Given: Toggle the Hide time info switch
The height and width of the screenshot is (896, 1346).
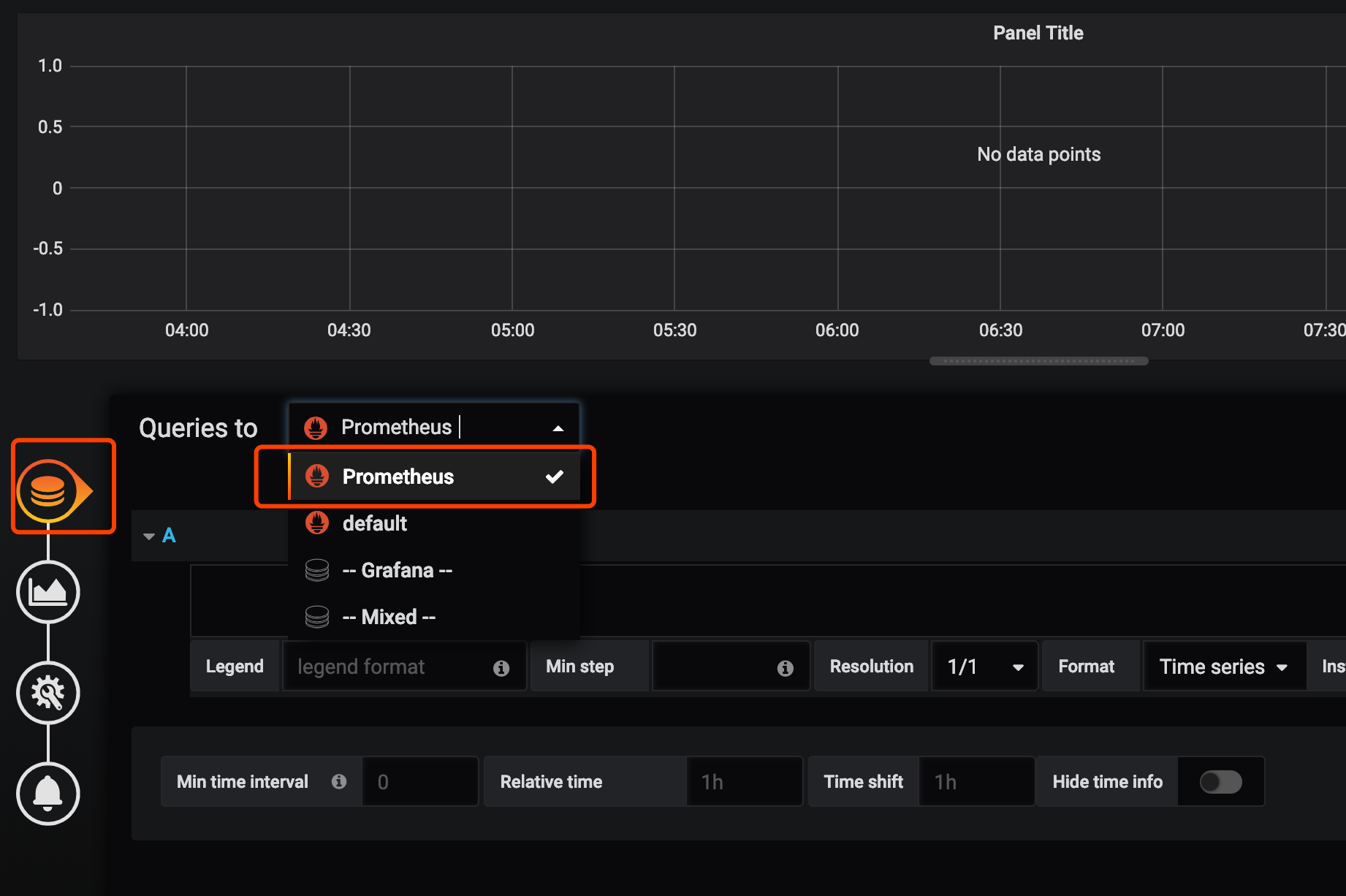Looking at the screenshot, I should pyautogui.click(x=1220, y=782).
